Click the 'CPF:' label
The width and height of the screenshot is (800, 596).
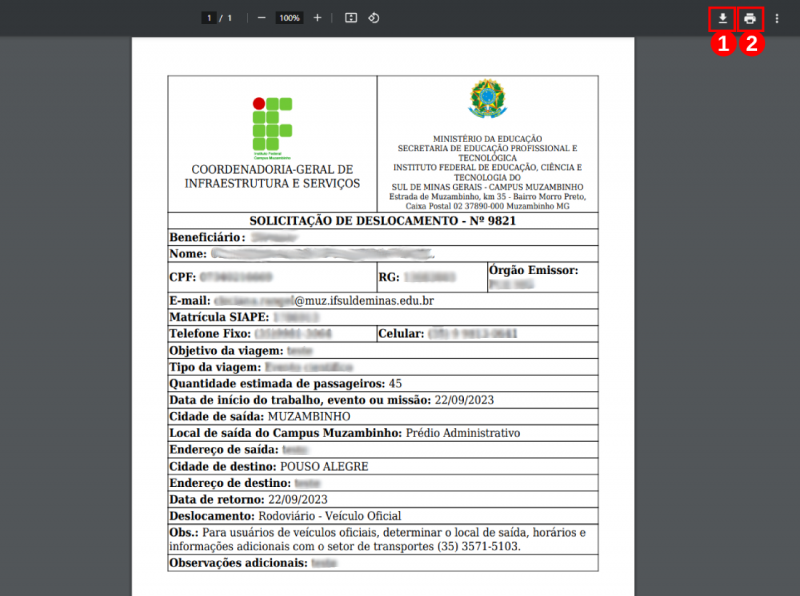[x=183, y=277]
